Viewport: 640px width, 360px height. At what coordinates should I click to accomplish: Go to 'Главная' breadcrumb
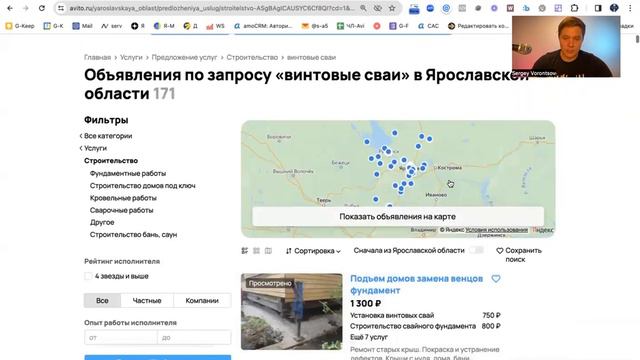pos(98,58)
